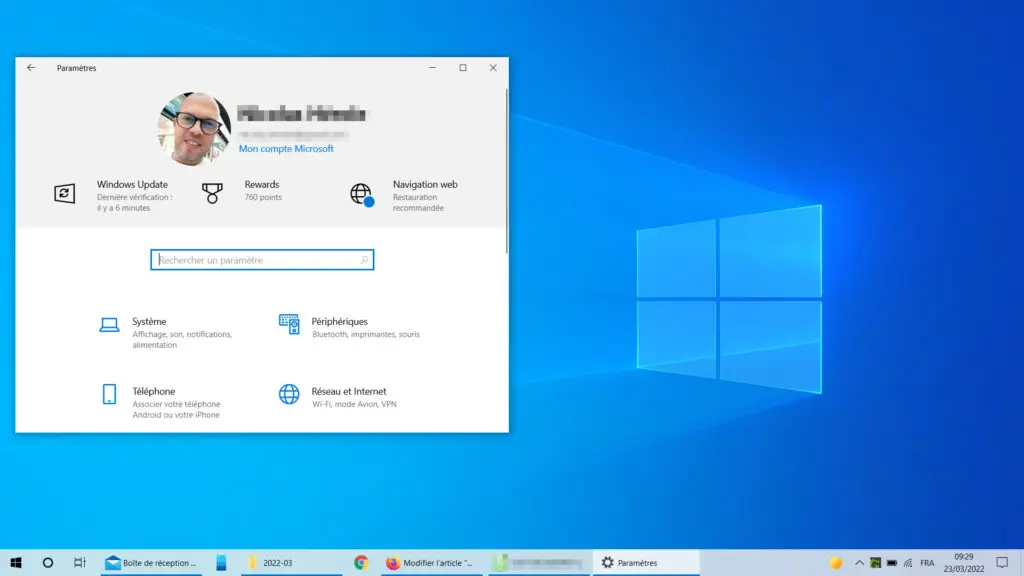Click "Bluetooth, imprimantes, souris" description
This screenshot has height=576, width=1024.
366,334
